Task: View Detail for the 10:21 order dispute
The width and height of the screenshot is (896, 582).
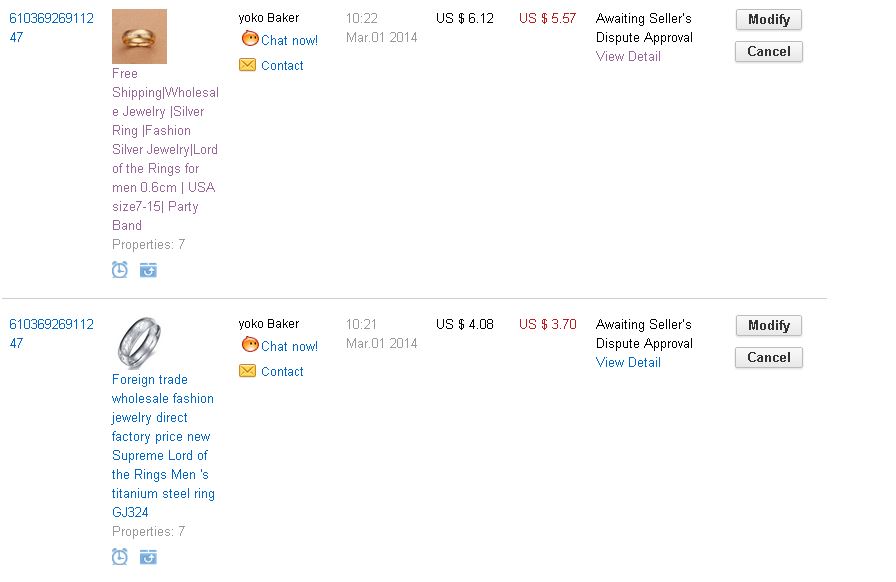Action: (628, 362)
